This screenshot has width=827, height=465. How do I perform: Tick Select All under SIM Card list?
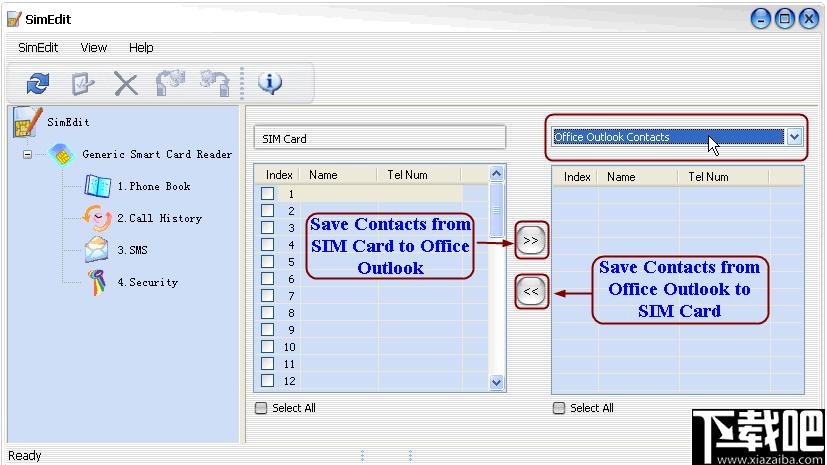[x=261, y=408]
